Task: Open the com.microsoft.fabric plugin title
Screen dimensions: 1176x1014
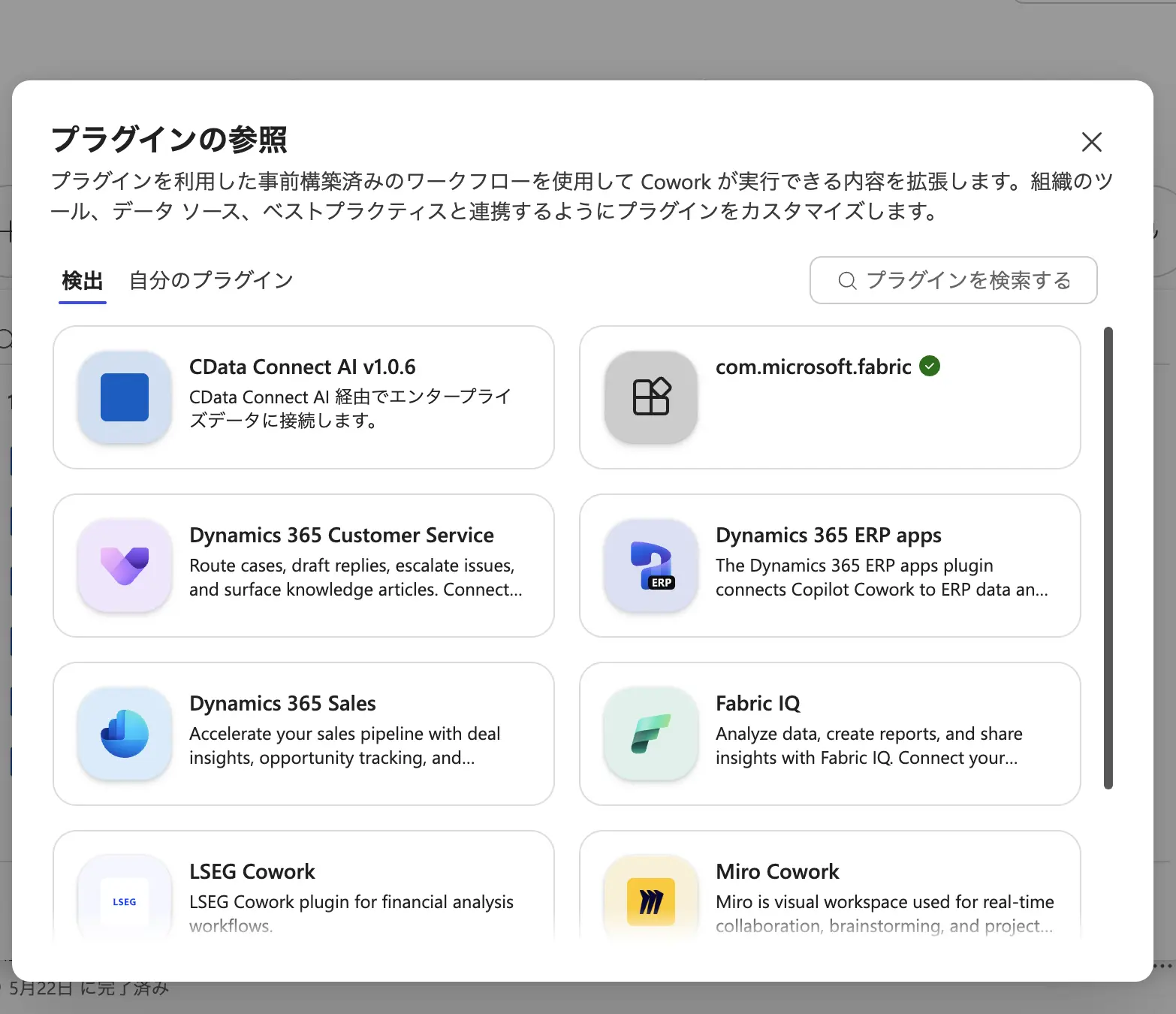Action: point(813,367)
